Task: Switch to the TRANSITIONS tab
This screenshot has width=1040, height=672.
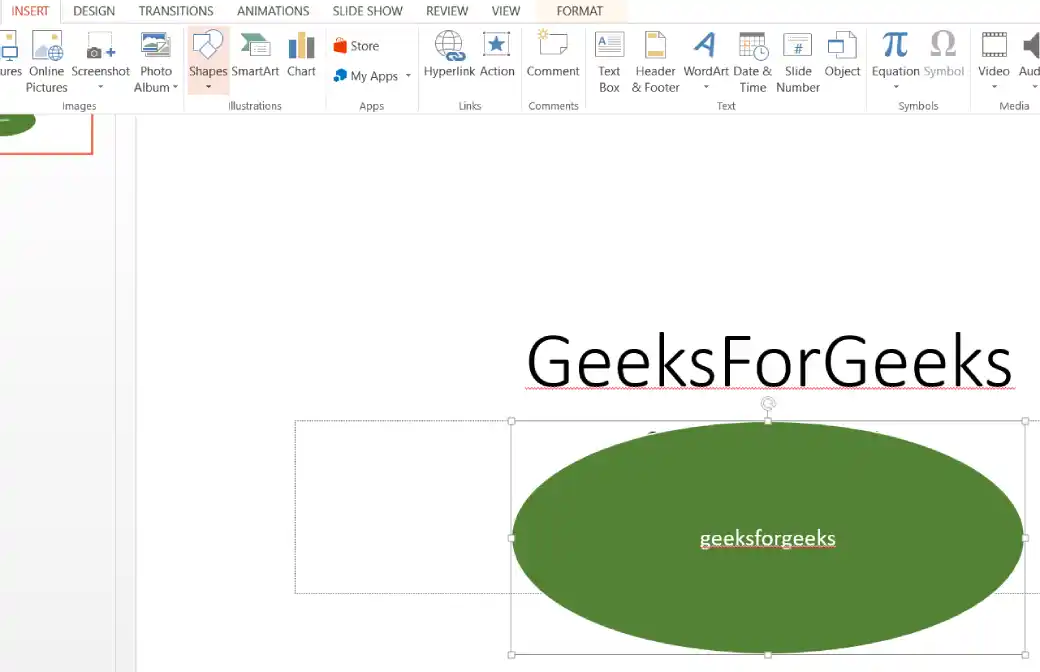Action: point(176,11)
